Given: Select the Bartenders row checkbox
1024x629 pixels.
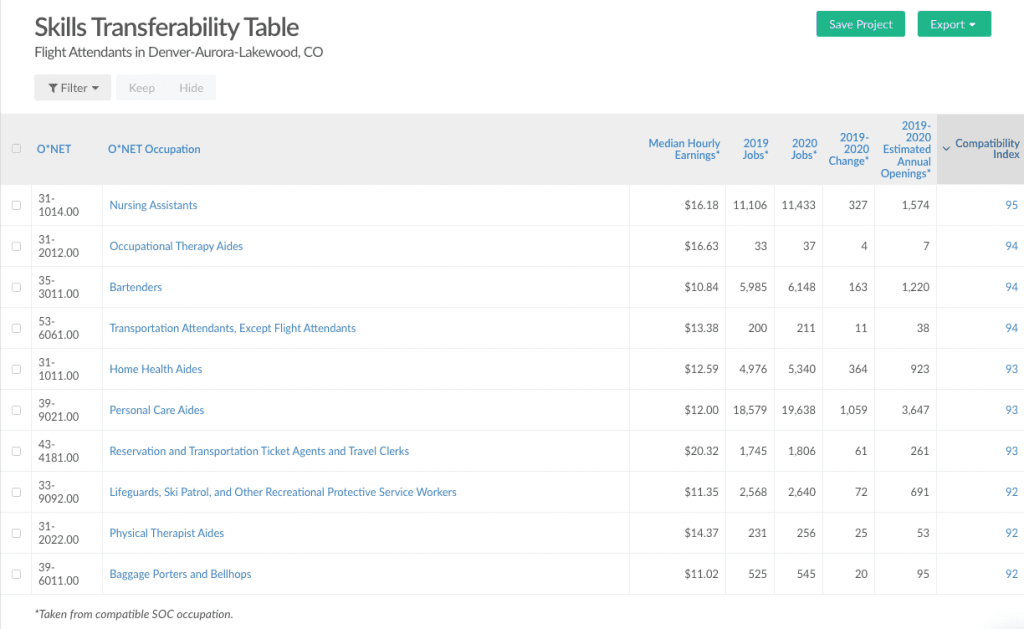Looking at the screenshot, I should point(15,287).
